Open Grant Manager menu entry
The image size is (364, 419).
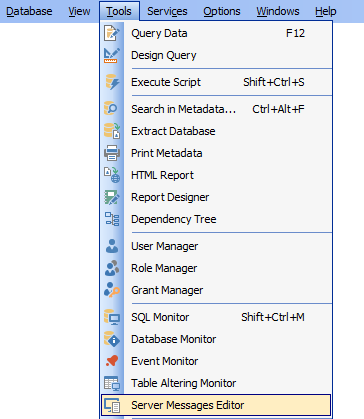coord(216,290)
